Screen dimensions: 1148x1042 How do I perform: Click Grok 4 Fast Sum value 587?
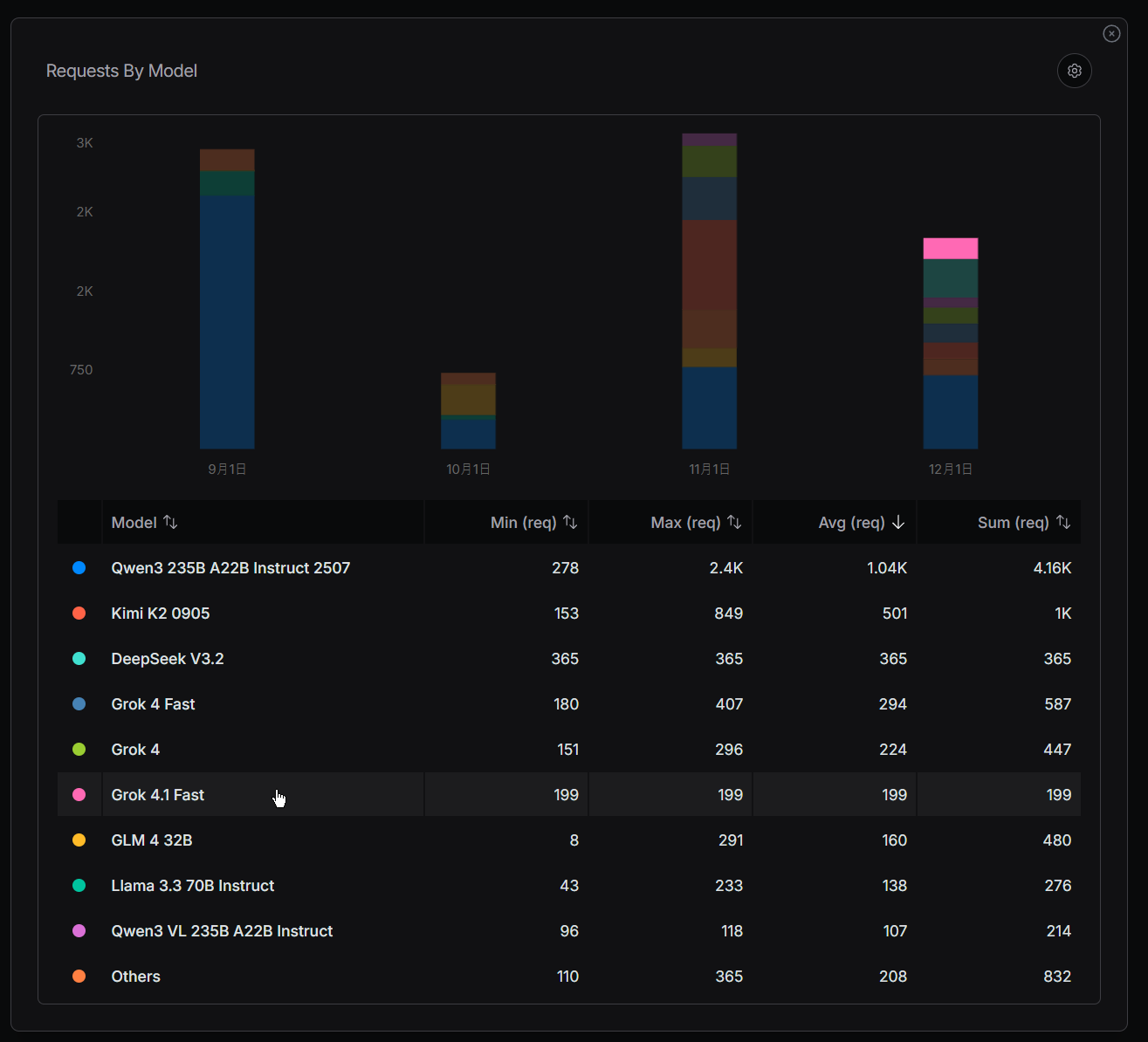point(1058,703)
